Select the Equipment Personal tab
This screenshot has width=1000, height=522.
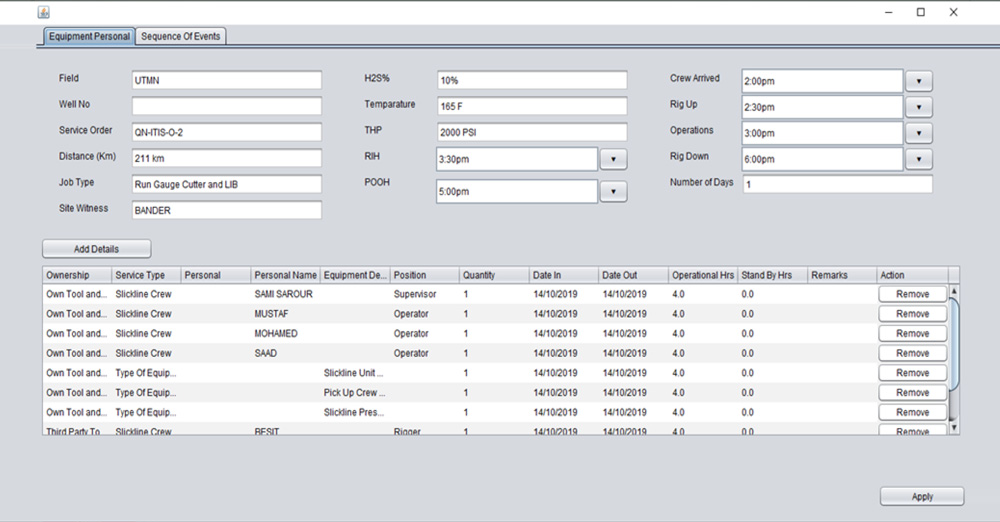pyautogui.click(x=89, y=37)
